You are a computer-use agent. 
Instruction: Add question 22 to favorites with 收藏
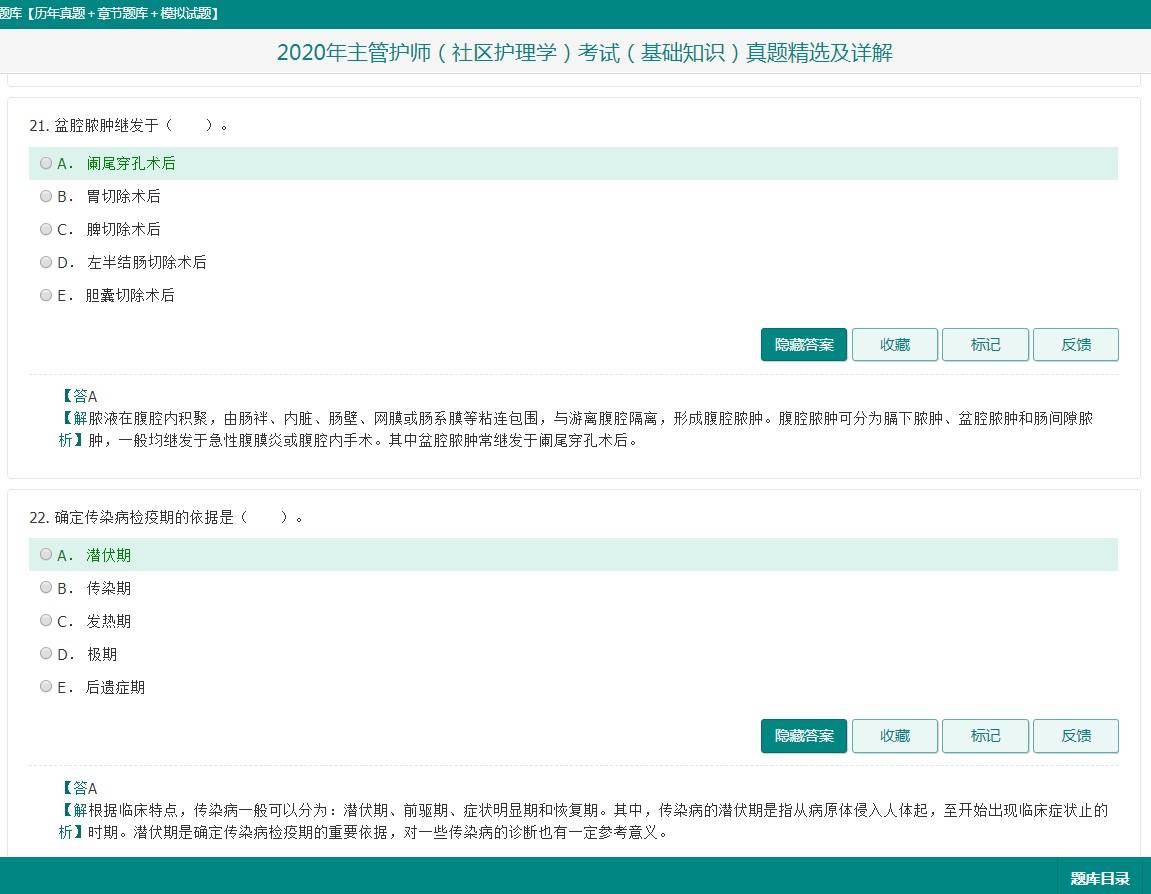point(894,736)
